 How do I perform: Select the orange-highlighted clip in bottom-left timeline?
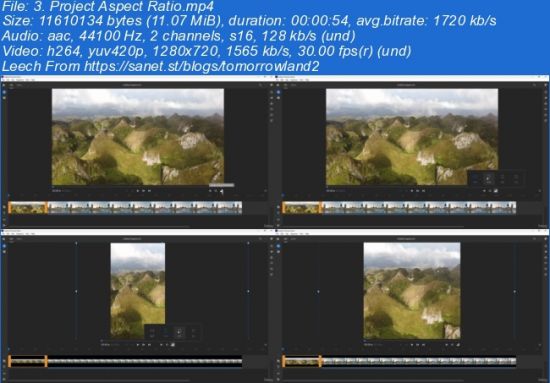pyautogui.click(x=28, y=361)
